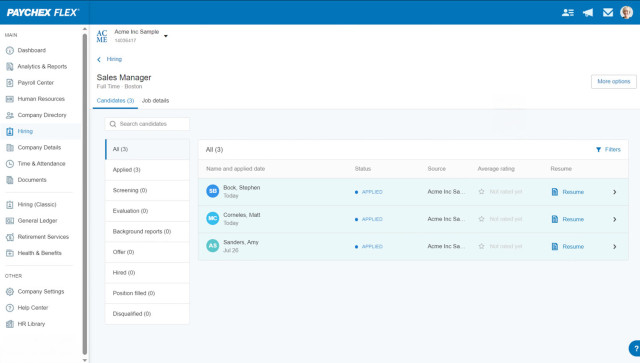Click the back chevron beside Hiring

coord(99,60)
